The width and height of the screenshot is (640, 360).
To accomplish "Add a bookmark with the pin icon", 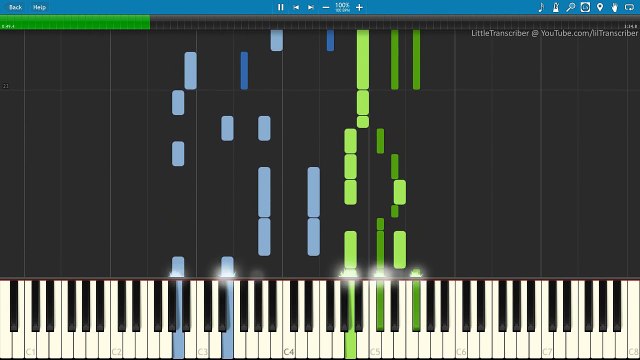I will (600, 7).
